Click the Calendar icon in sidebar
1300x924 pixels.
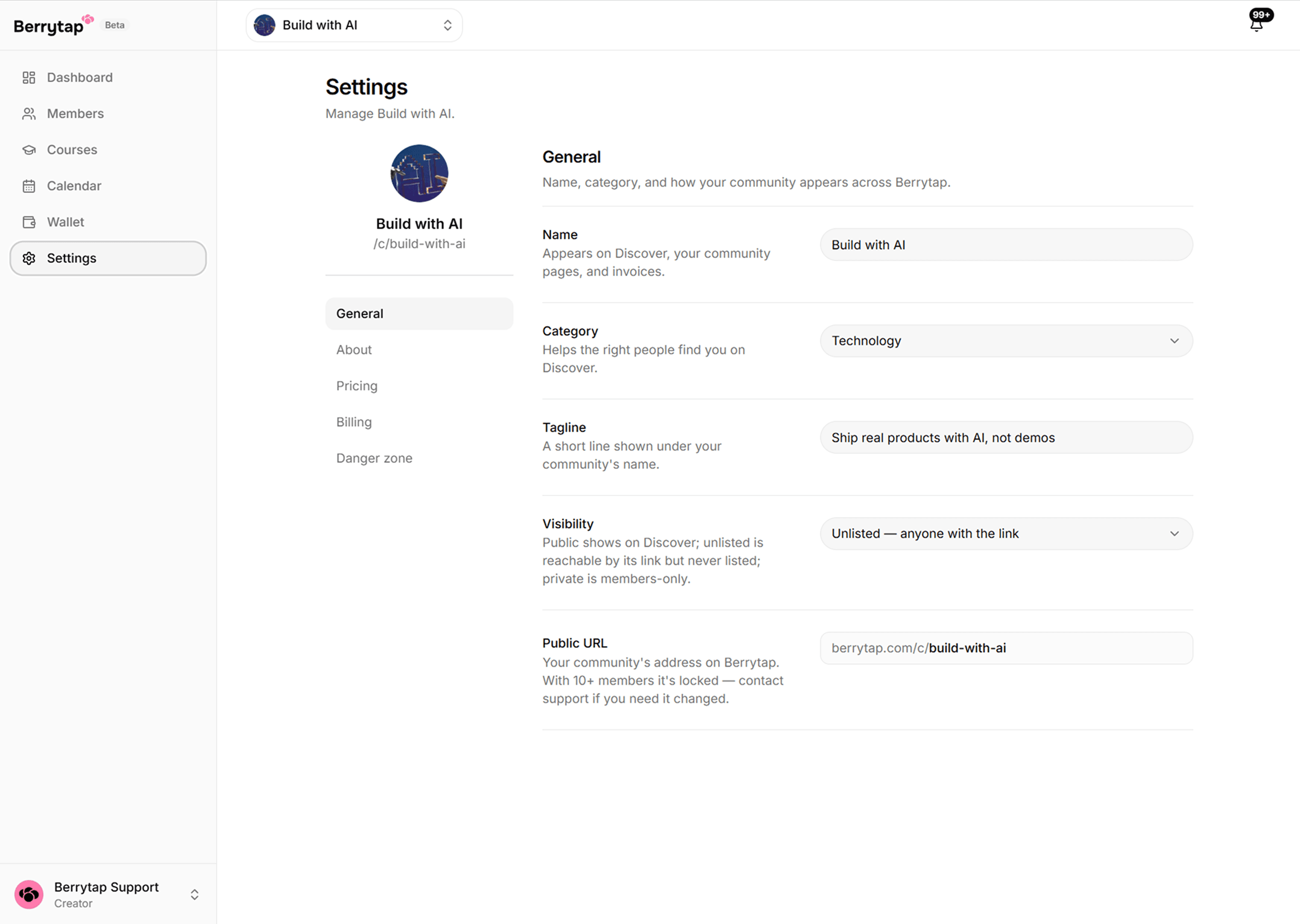click(x=29, y=186)
